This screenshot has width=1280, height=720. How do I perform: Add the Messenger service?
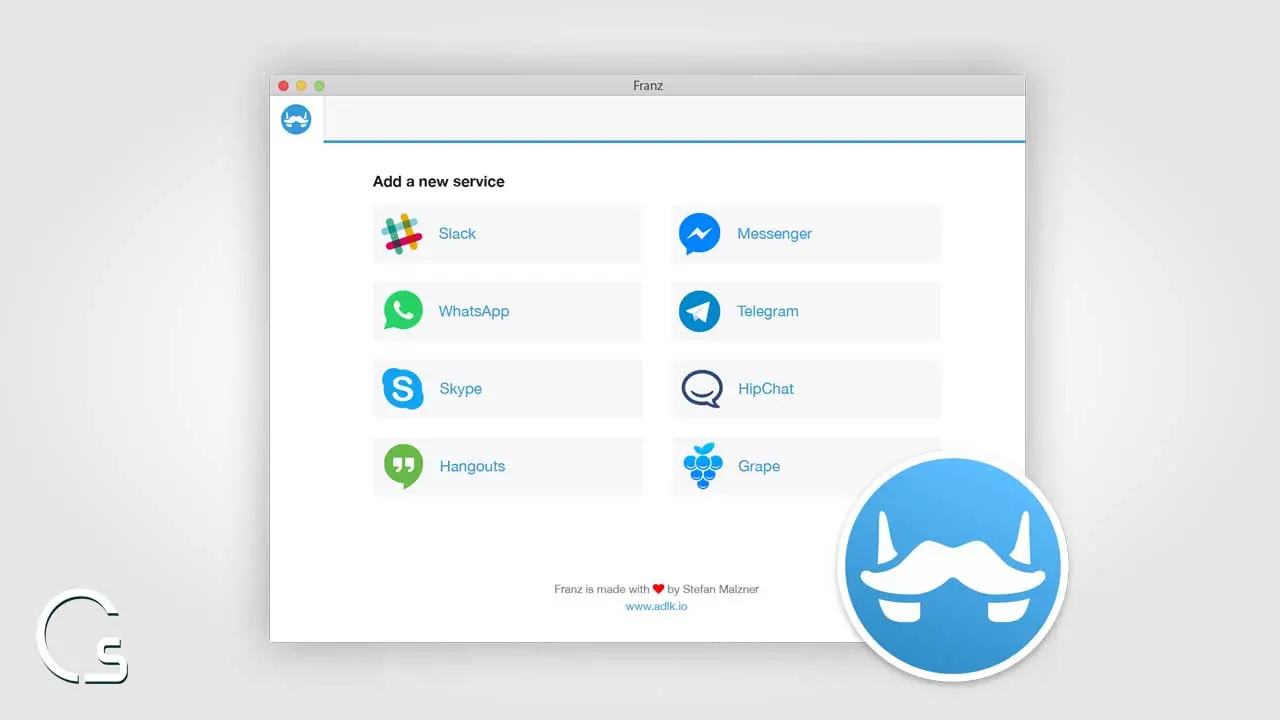[806, 234]
